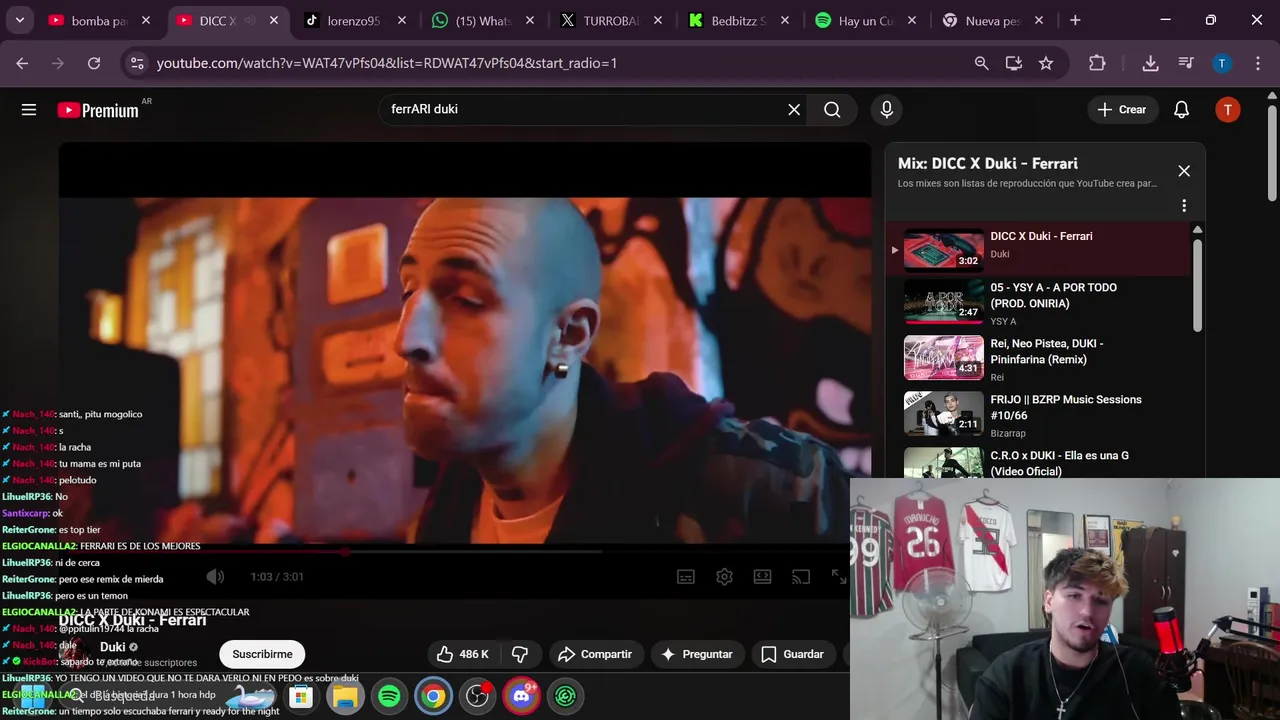Open Discord from the taskbar
Image resolution: width=1280 pixels, height=720 pixels.
point(522,696)
